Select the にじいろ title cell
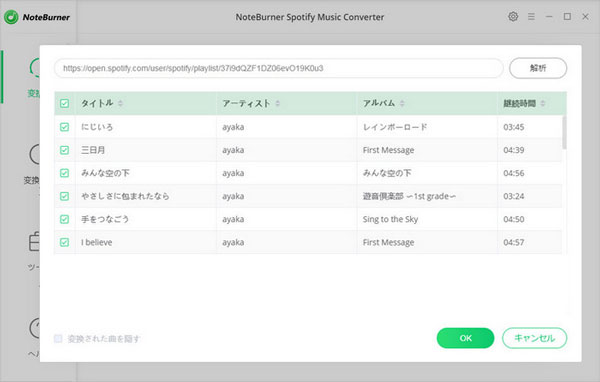600x382 pixels. [145, 127]
